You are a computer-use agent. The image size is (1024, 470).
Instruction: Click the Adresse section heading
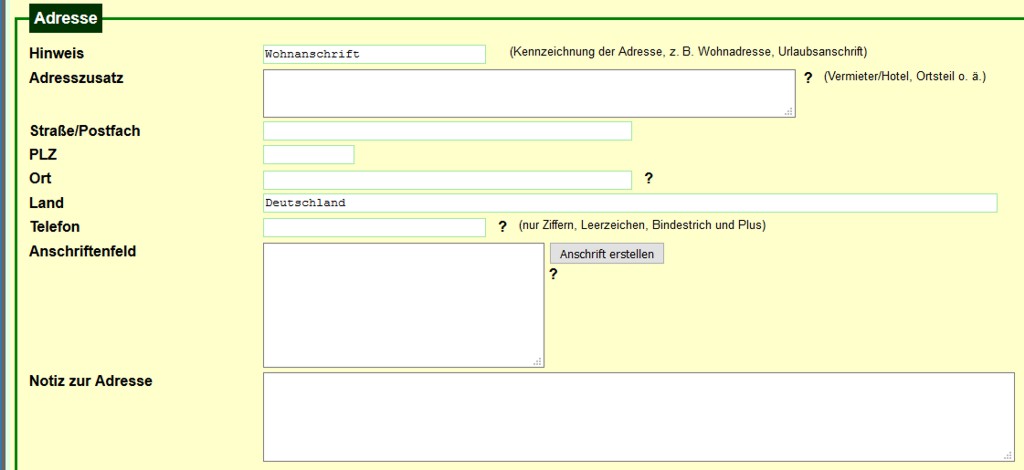pos(66,17)
